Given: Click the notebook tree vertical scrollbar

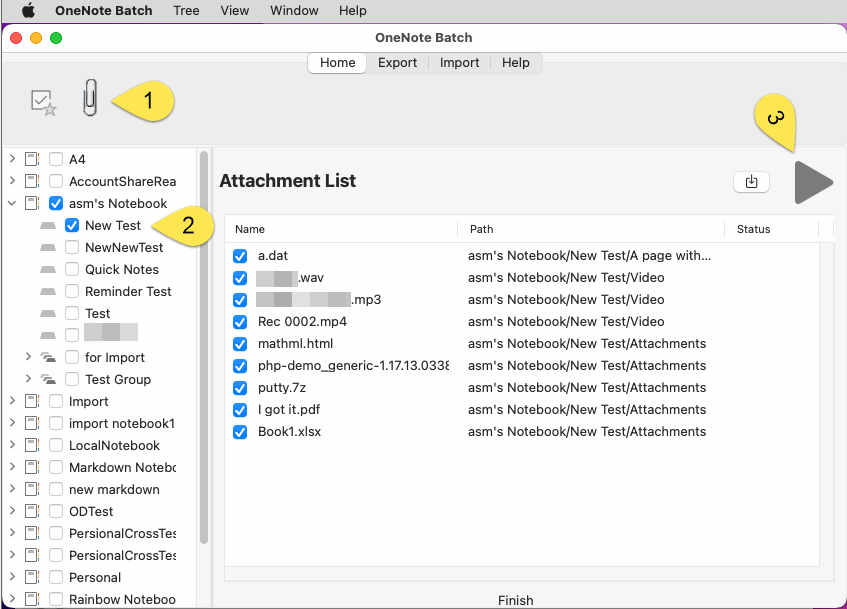Looking at the screenshot, I should click(x=204, y=347).
